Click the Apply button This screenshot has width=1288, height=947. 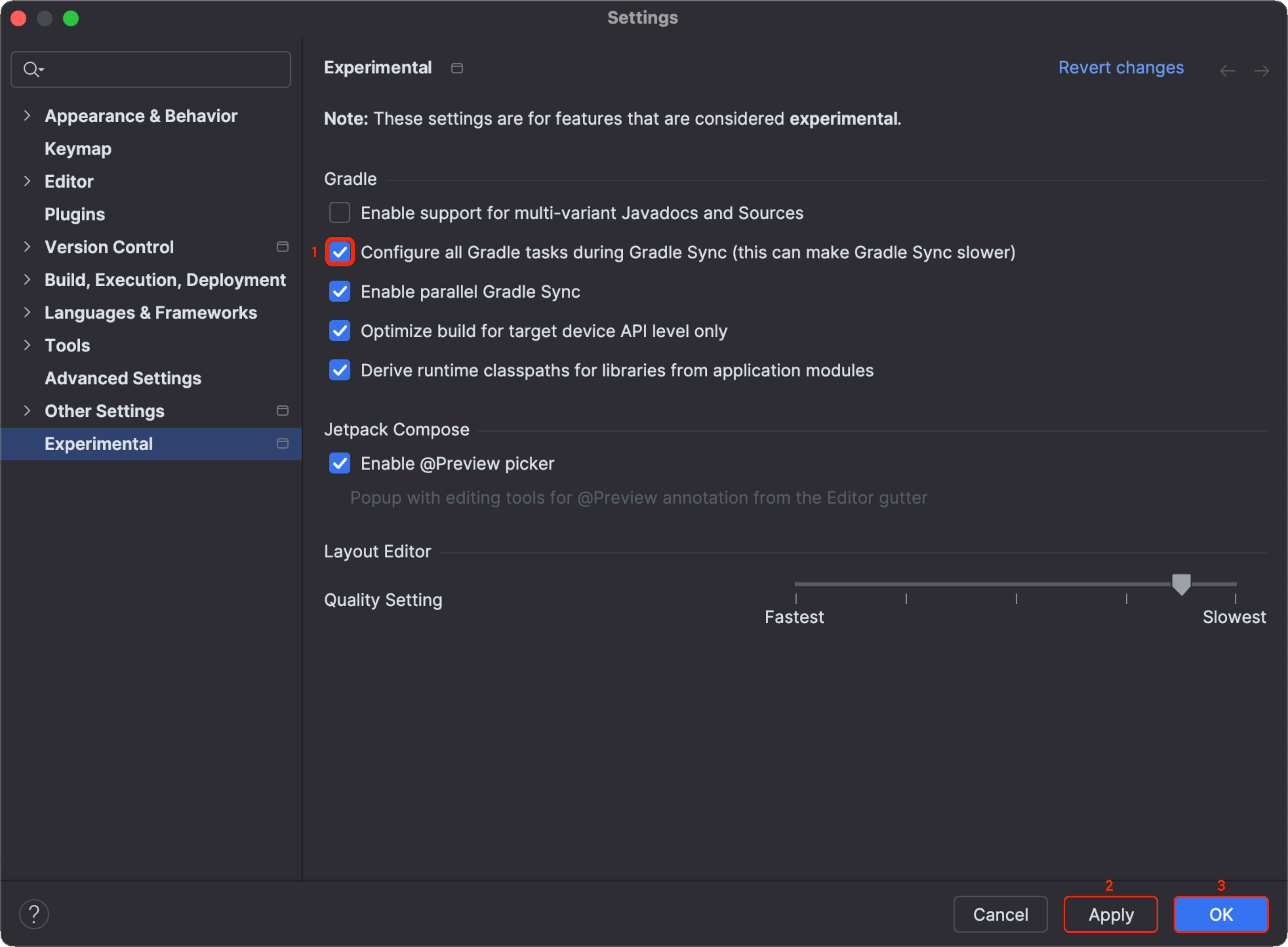click(1111, 914)
